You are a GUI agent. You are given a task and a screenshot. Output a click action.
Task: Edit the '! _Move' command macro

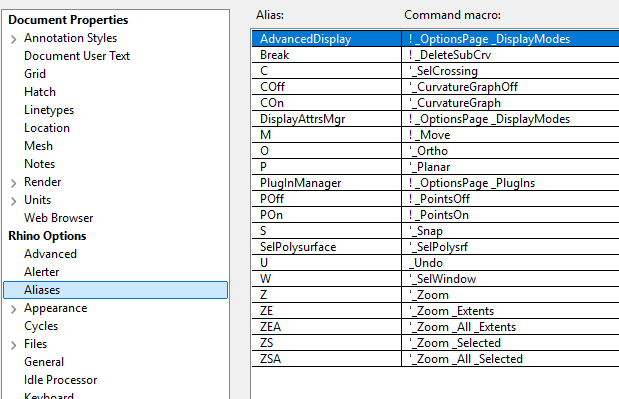click(x=510, y=135)
